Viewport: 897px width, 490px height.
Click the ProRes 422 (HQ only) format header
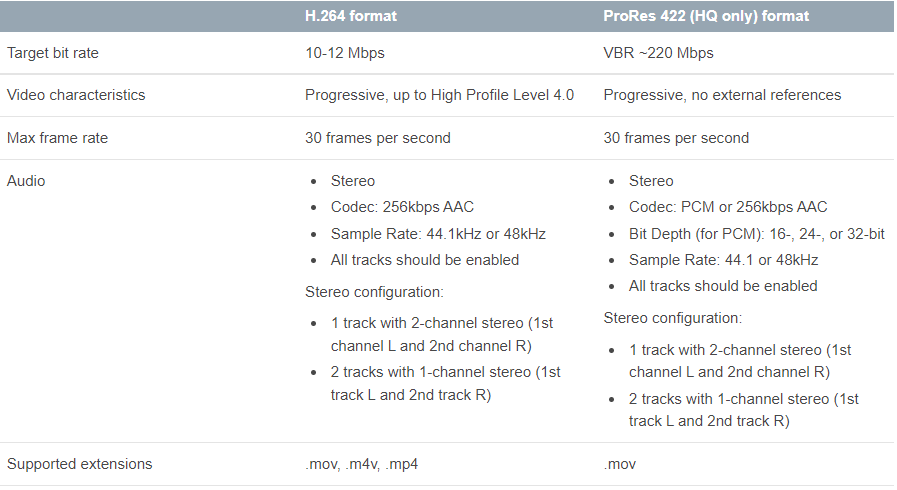706,16
